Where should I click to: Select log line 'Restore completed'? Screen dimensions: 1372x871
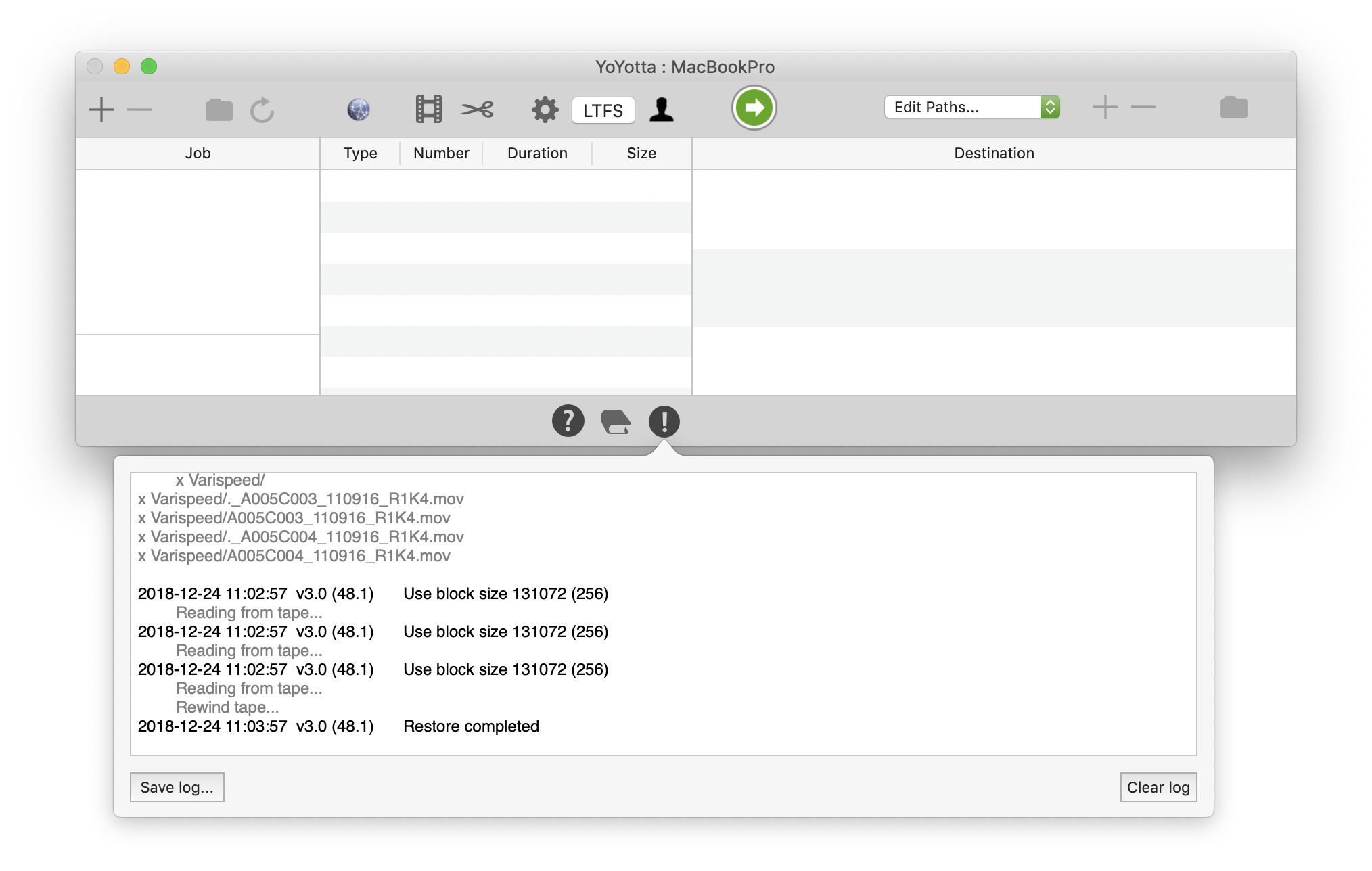point(471,726)
